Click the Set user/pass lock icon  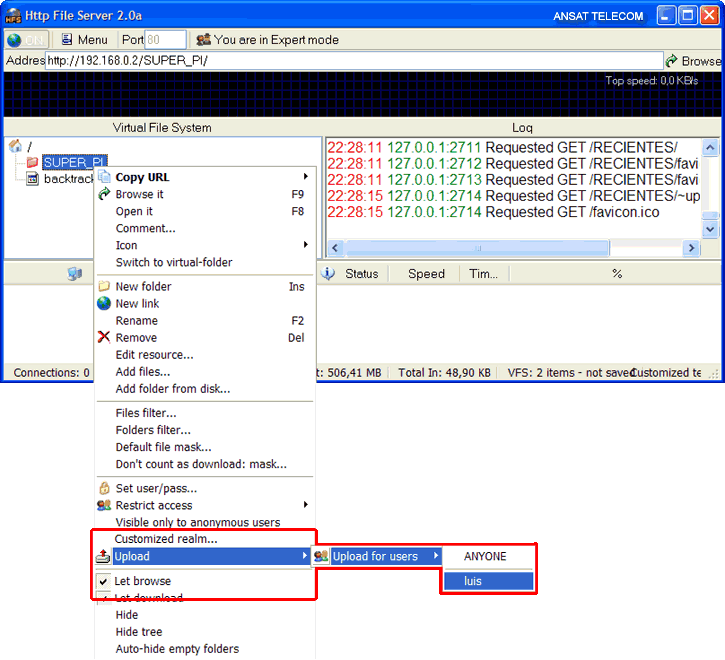click(104, 489)
